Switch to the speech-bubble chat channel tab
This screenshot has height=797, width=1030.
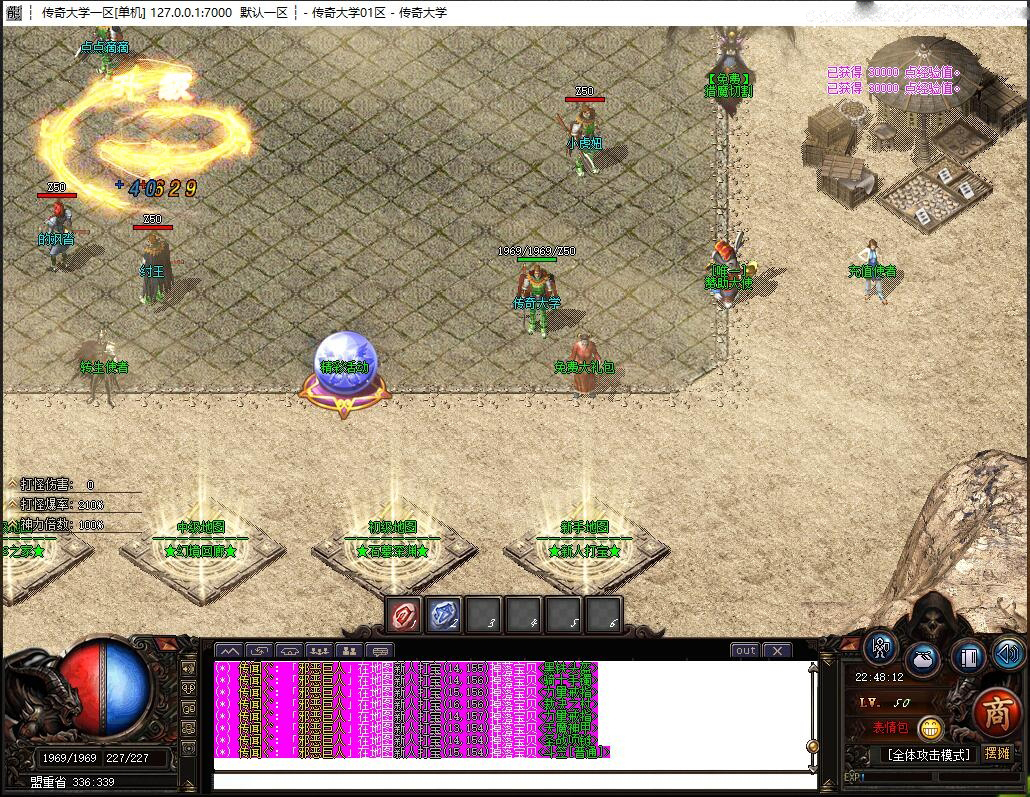click(380, 651)
